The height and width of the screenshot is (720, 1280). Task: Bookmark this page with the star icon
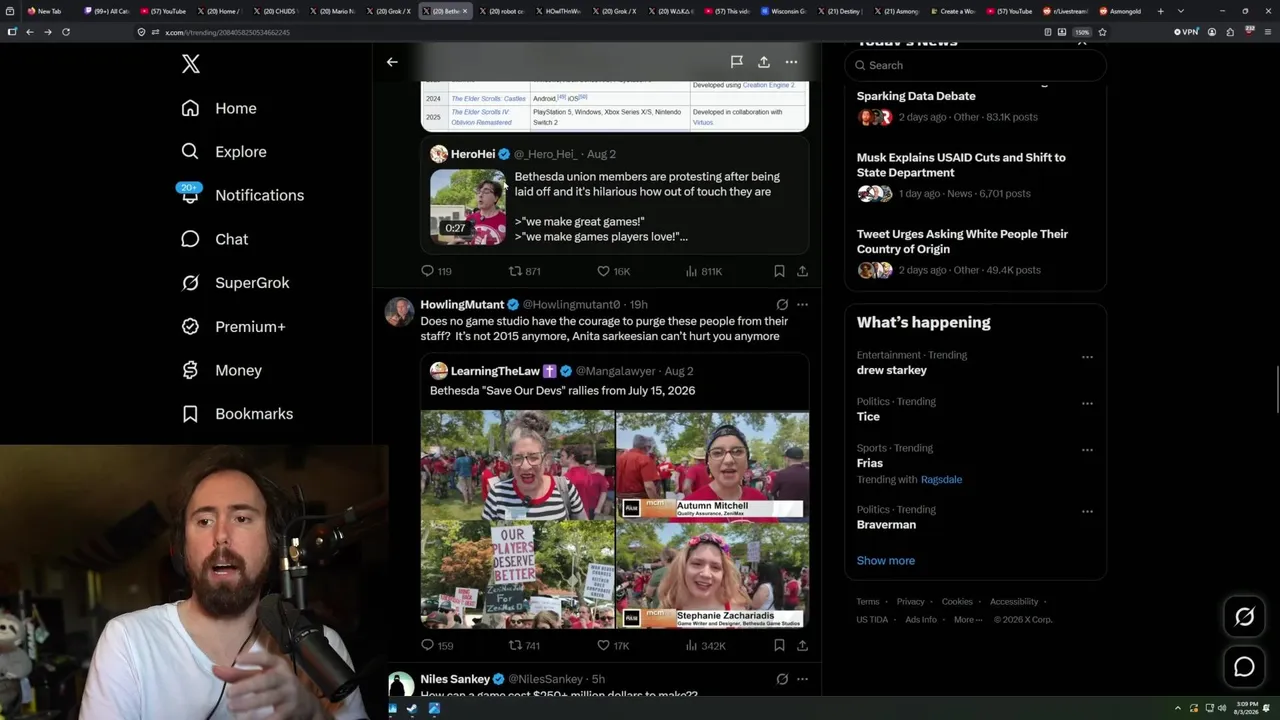(1102, 32)
